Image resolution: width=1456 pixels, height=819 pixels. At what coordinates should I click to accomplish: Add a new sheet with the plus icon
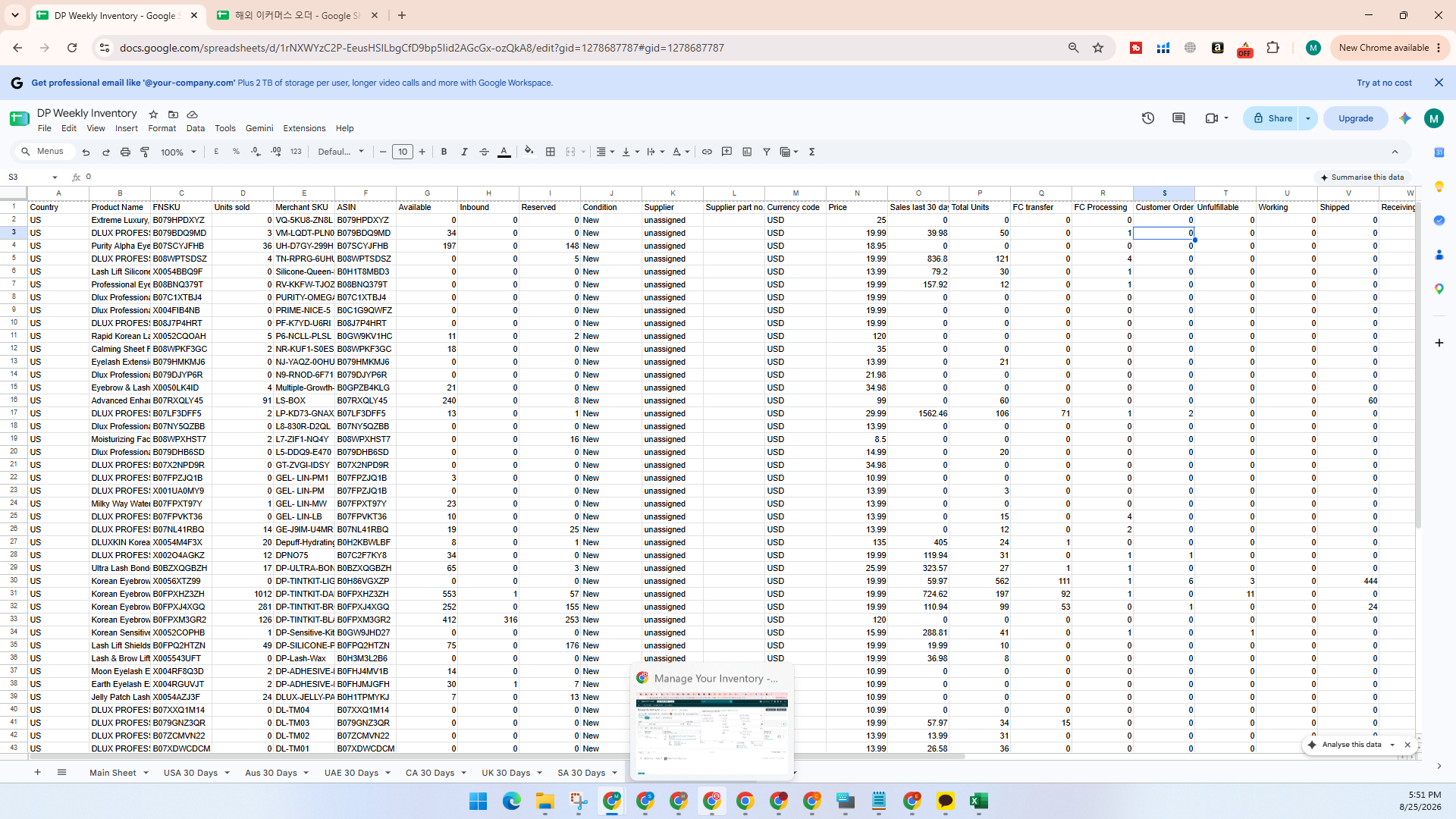[37, 773]
